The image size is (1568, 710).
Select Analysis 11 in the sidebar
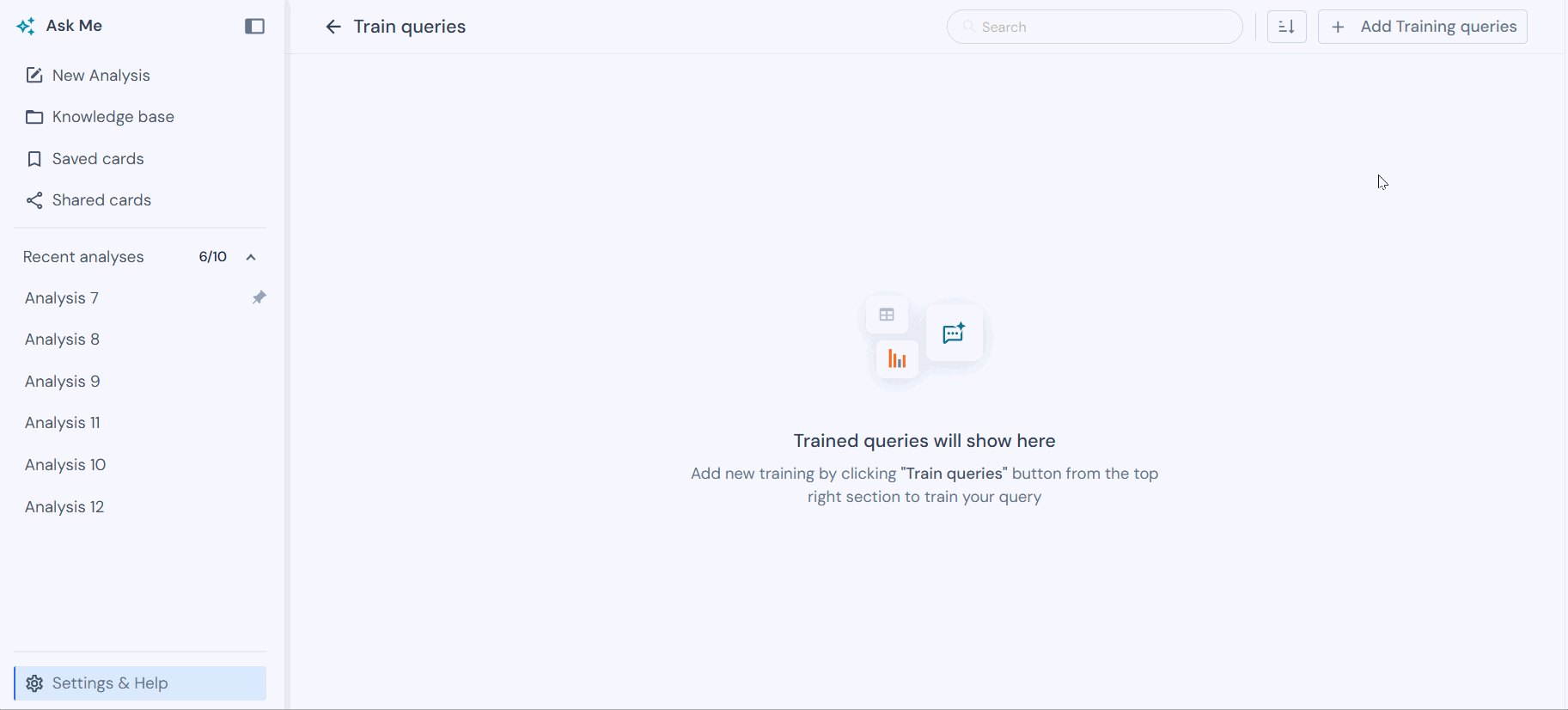(62, 423)
